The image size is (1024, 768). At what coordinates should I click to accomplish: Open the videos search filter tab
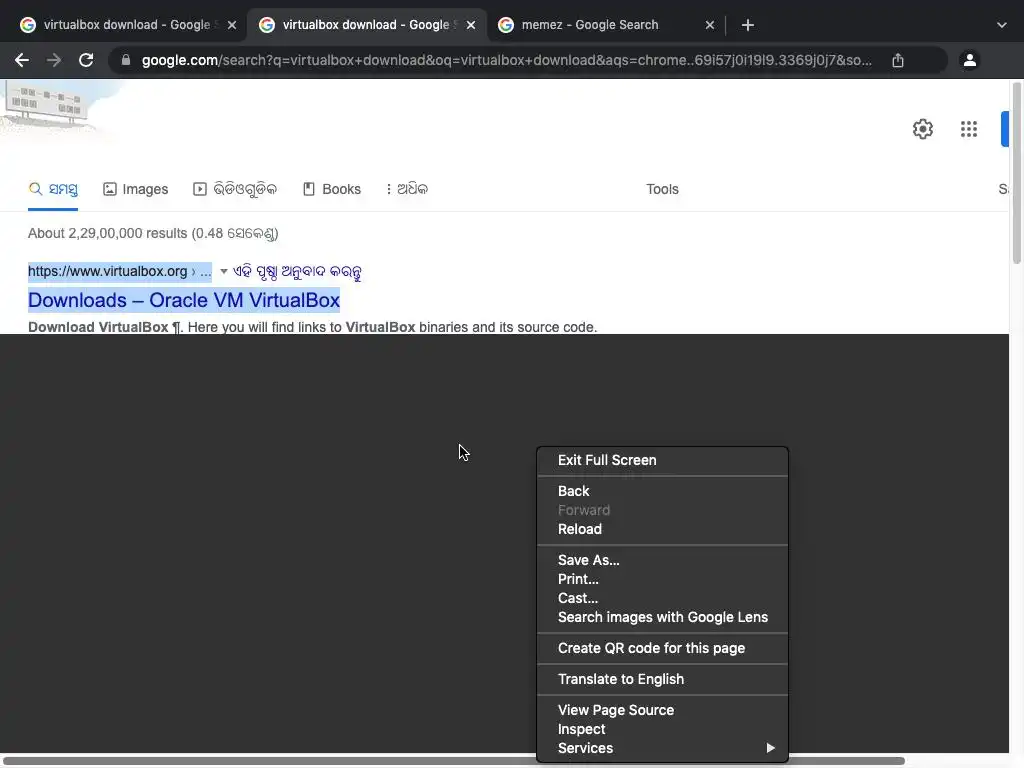tap(235, 189)
